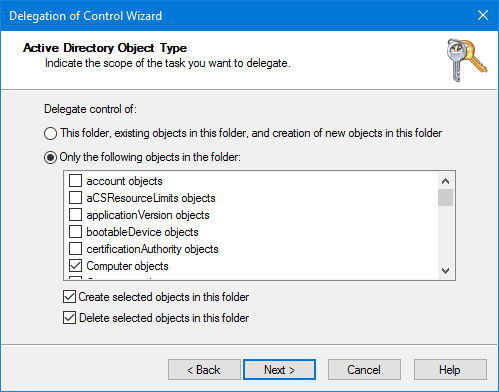This screenshot has width=499, height=392.
Task: Click the object list scrollbar thumb
Action: [445, 197]
